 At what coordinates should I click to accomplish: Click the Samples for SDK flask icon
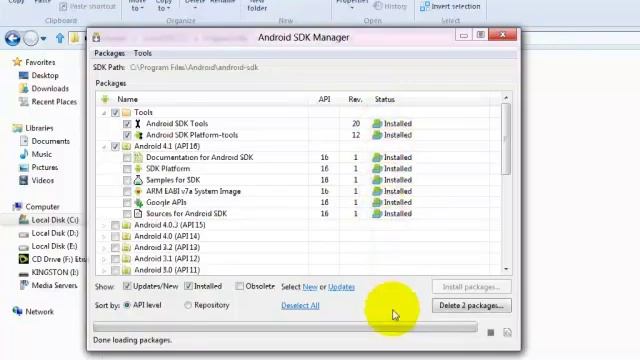click(138, 180)
